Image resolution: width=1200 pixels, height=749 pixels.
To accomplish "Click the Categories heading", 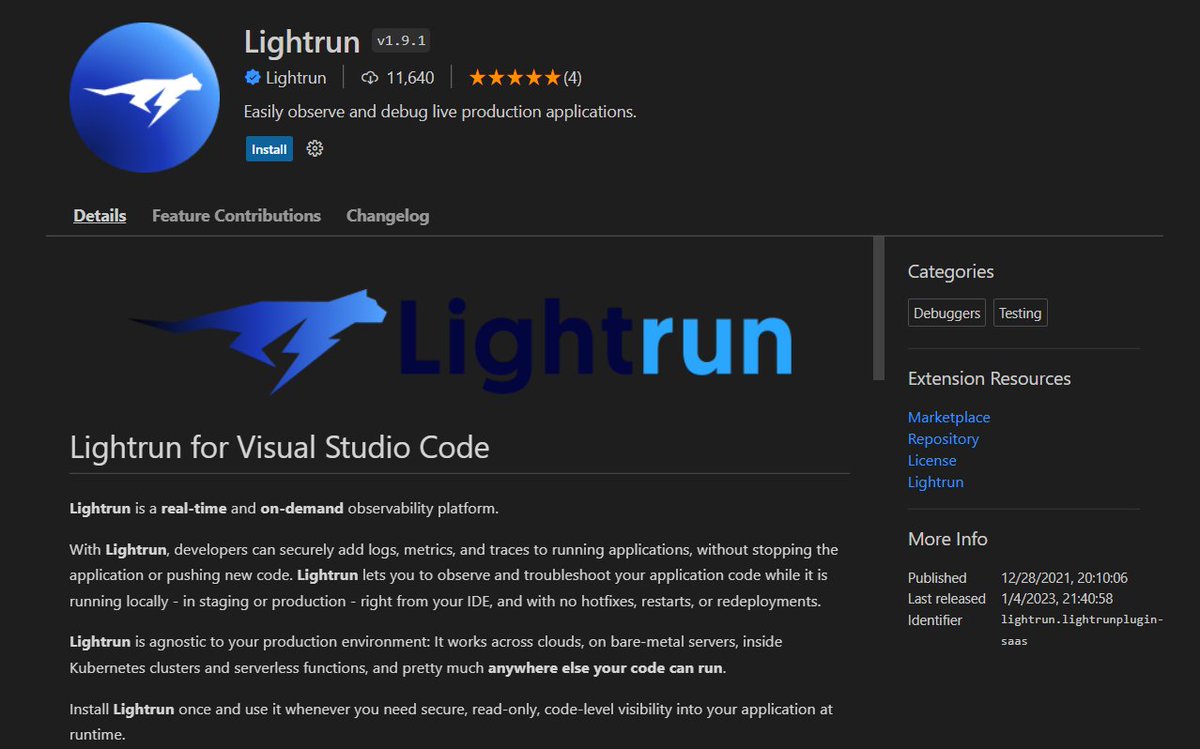I will [951, 272].
